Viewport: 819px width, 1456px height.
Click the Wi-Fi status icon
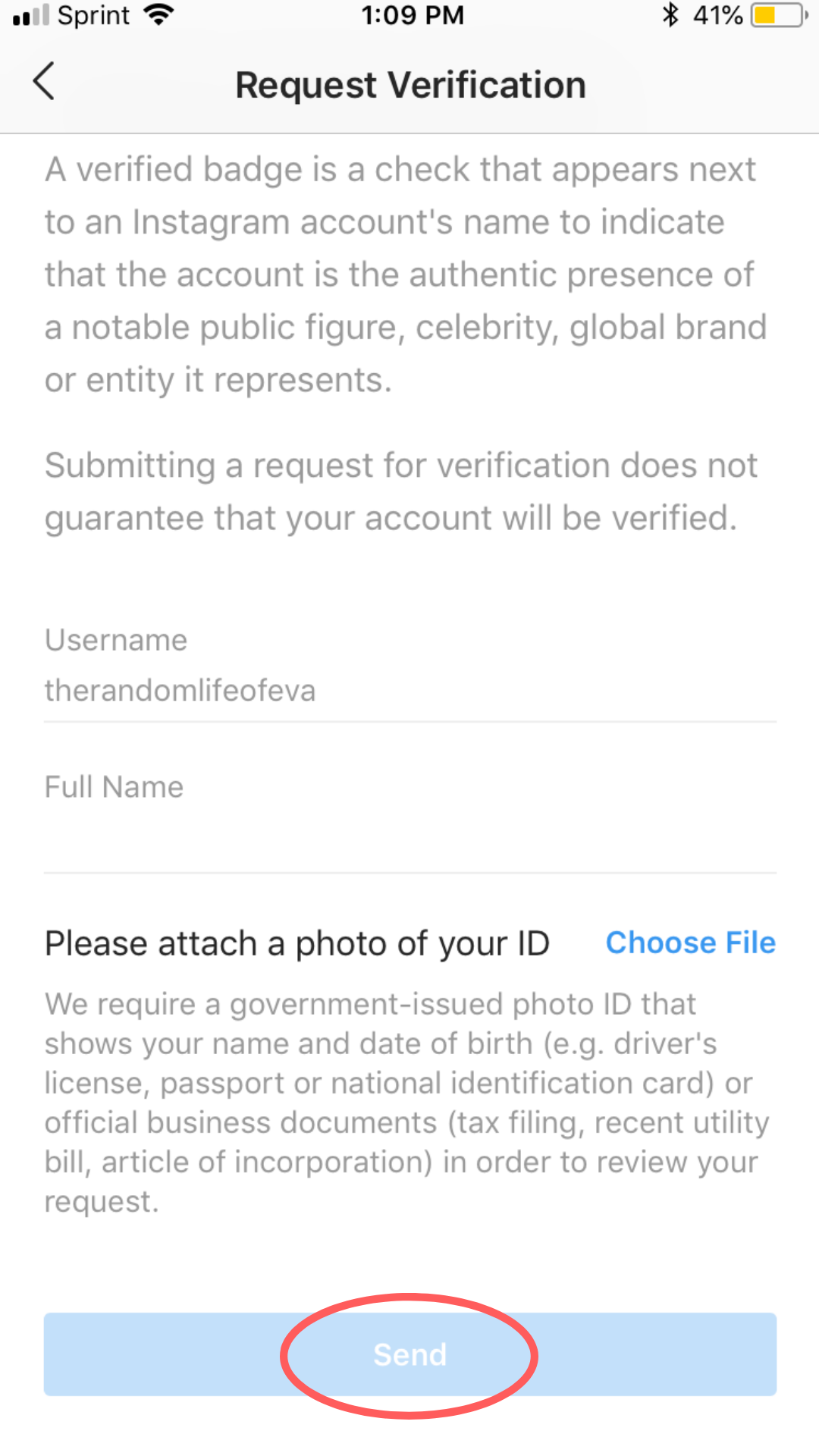pyautogui.click(x=159, y=15)
